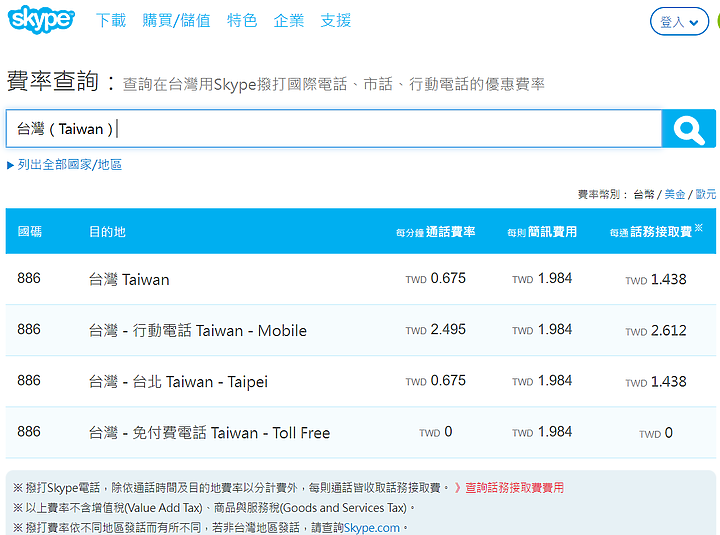Click connection fee TWD 2.612 in Mobile row
This screenshot has height=535, width=720.
tap(656, 331)
